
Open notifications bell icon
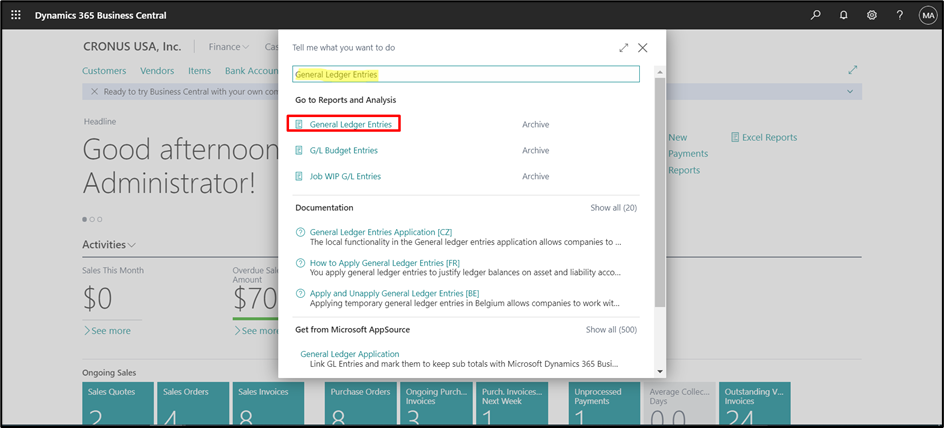(843, 15)
